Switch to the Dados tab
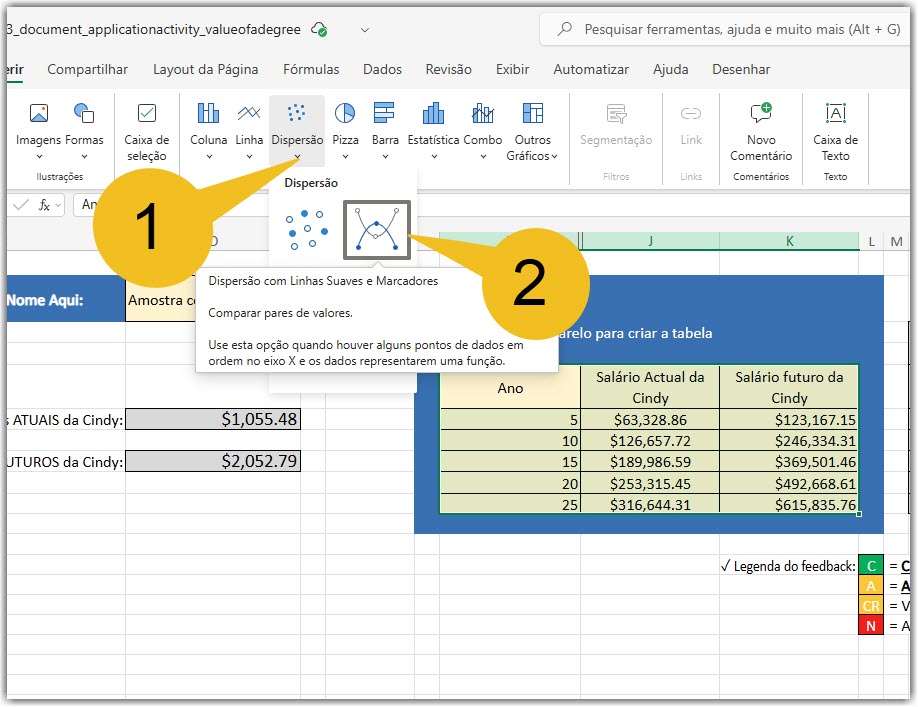This screenshot has height=707, width=918. tap(382, 70)
